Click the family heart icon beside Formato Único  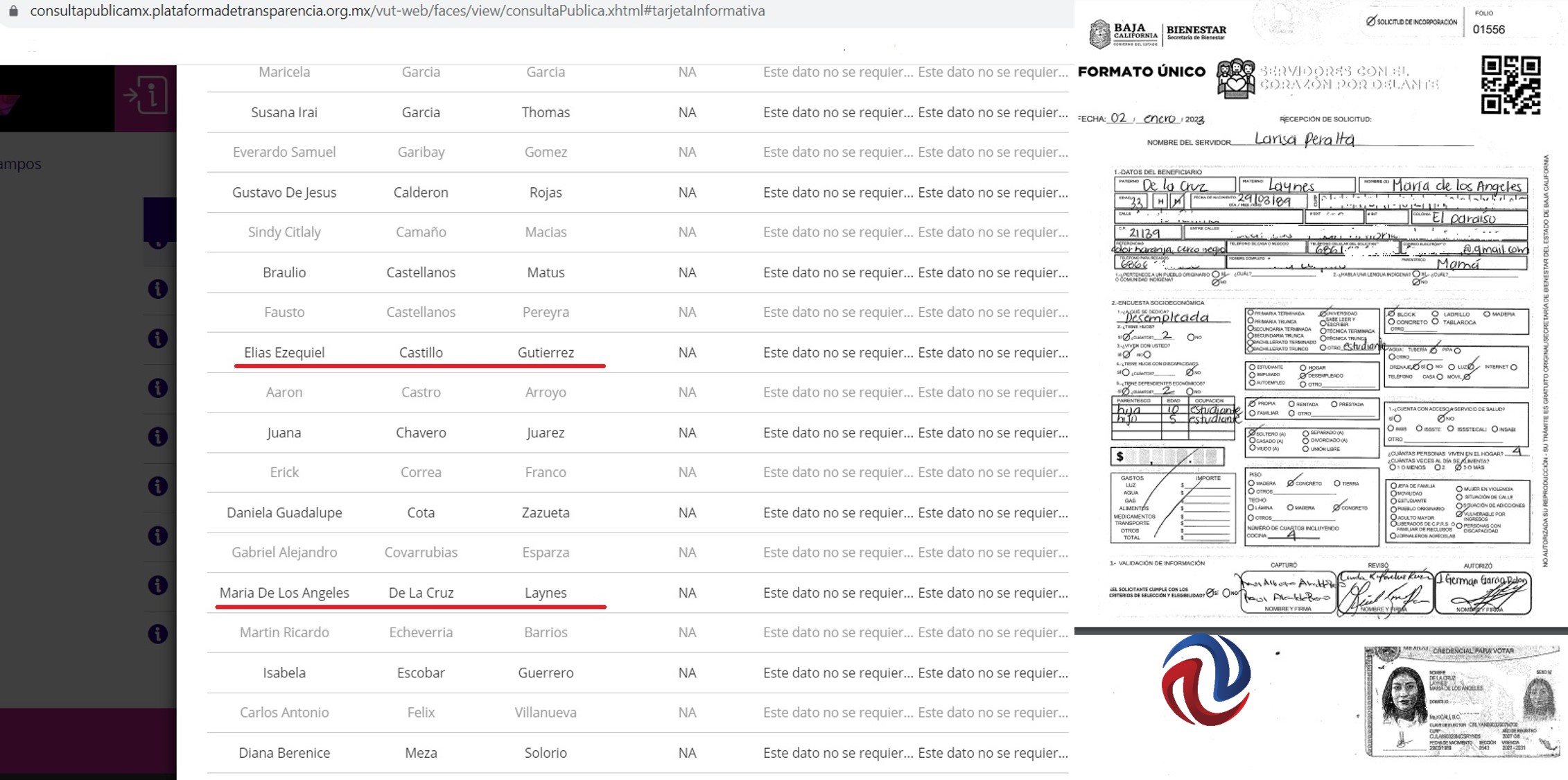point(1236,78)
